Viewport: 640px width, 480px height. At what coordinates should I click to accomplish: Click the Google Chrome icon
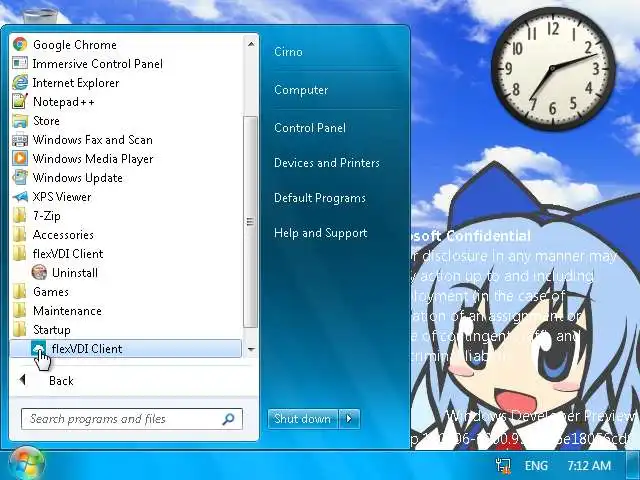click(20, 44)
